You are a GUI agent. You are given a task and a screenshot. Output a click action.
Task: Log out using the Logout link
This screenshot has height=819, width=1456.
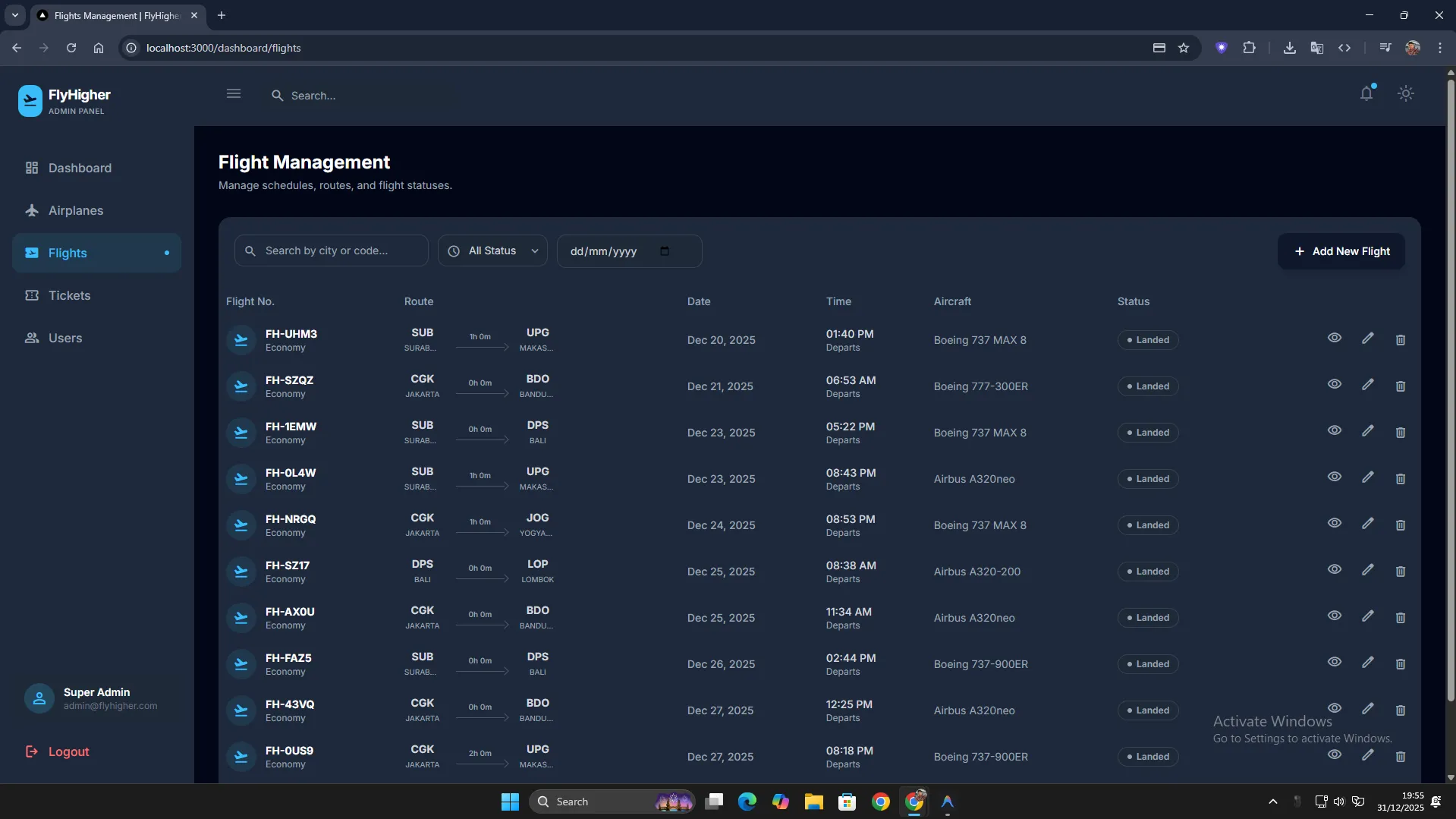point(68,751)
